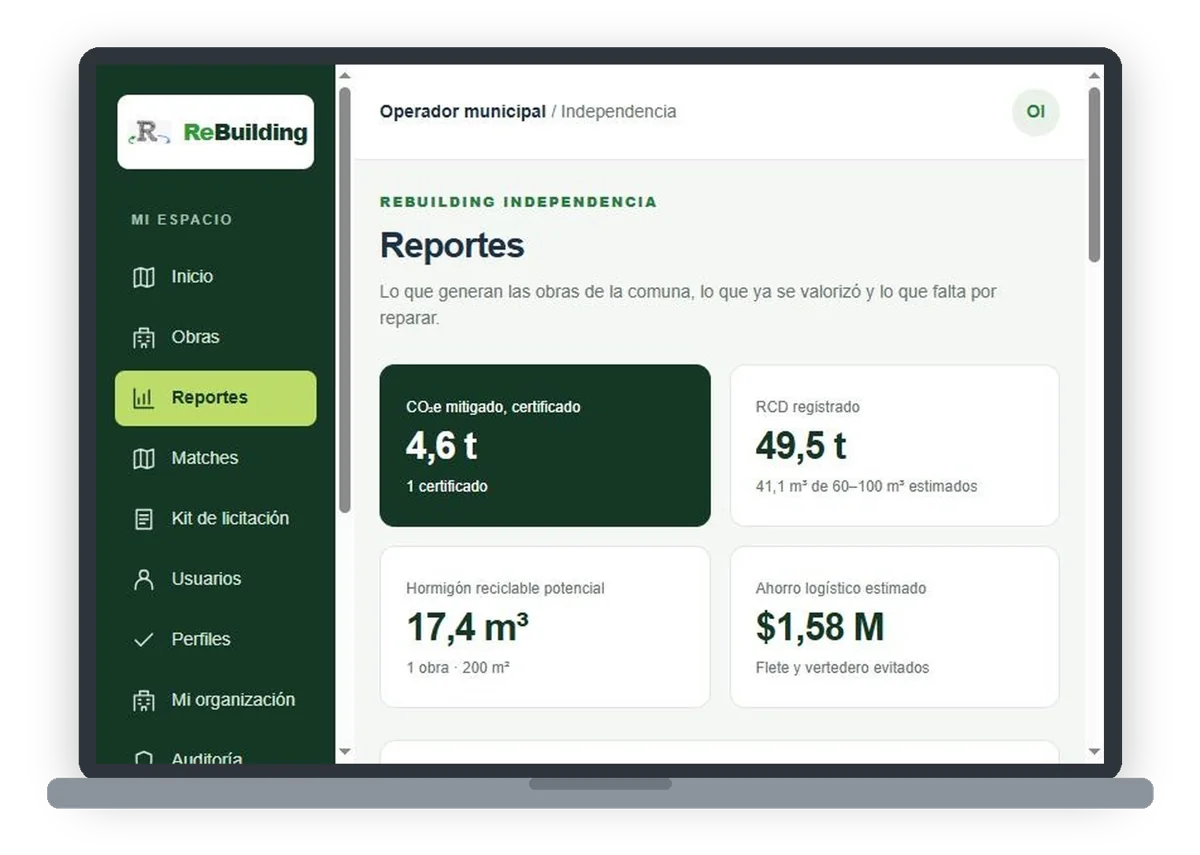
Task: Click the Auditoría shield icon
Action: (144, 758)
